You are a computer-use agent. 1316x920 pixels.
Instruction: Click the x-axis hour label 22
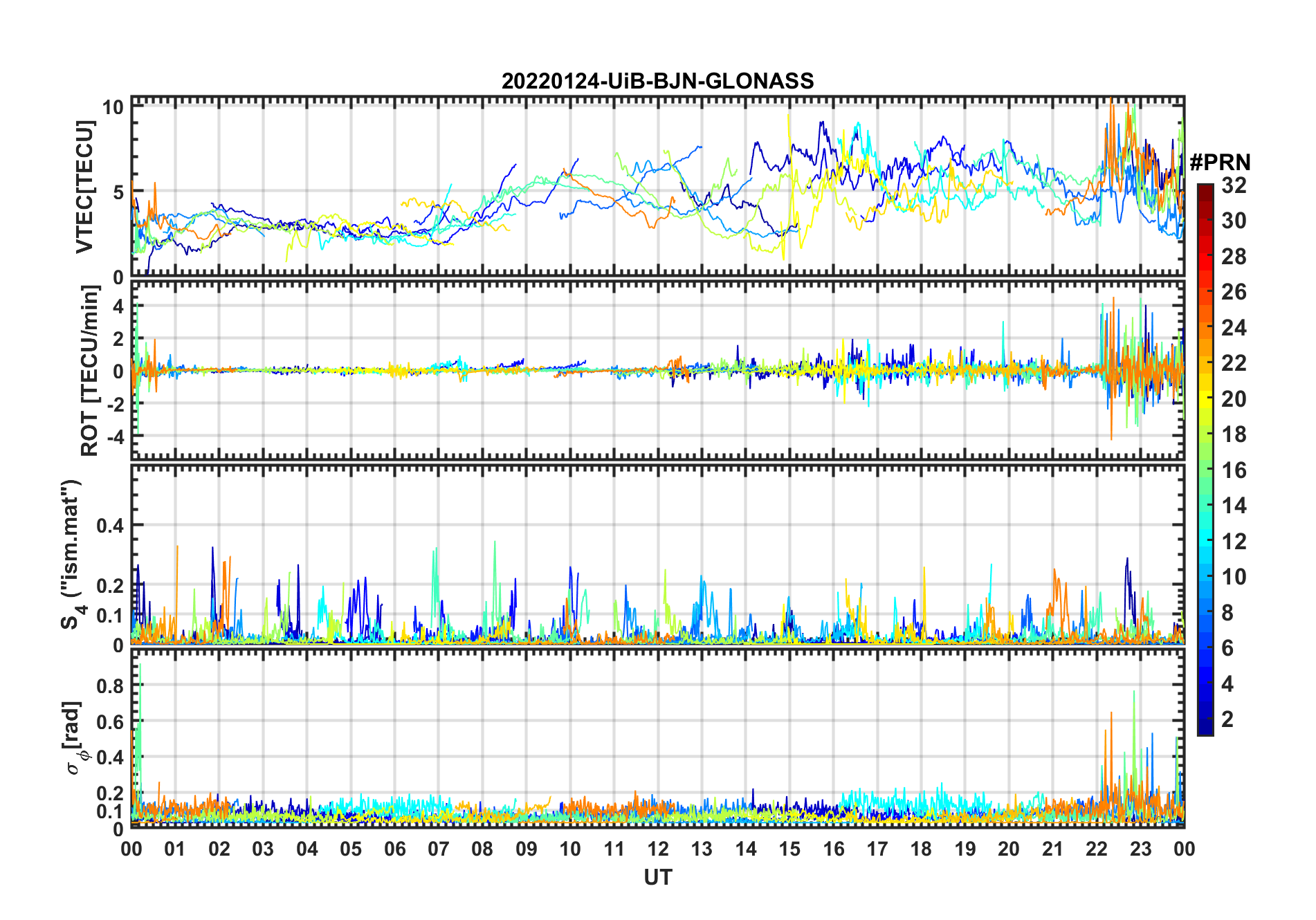click(1097, 849)
